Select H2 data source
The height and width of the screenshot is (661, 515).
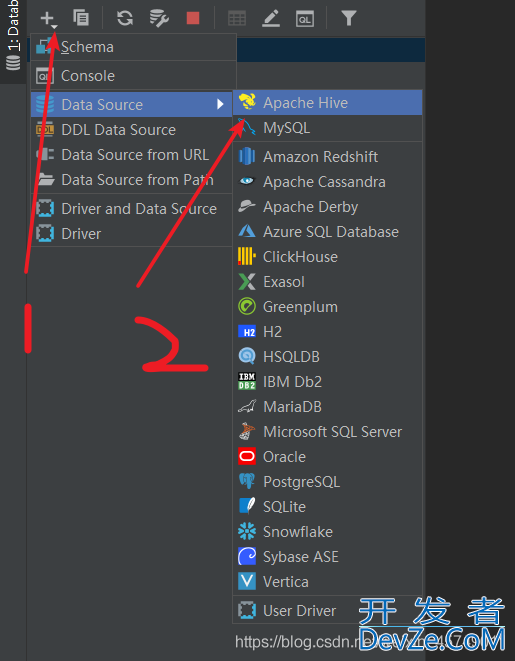point(327,332)
